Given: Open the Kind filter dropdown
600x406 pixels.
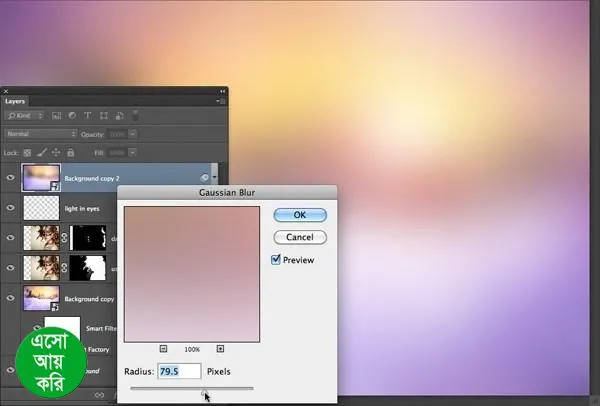Looking at the screenshot, I should click(33, 116).
